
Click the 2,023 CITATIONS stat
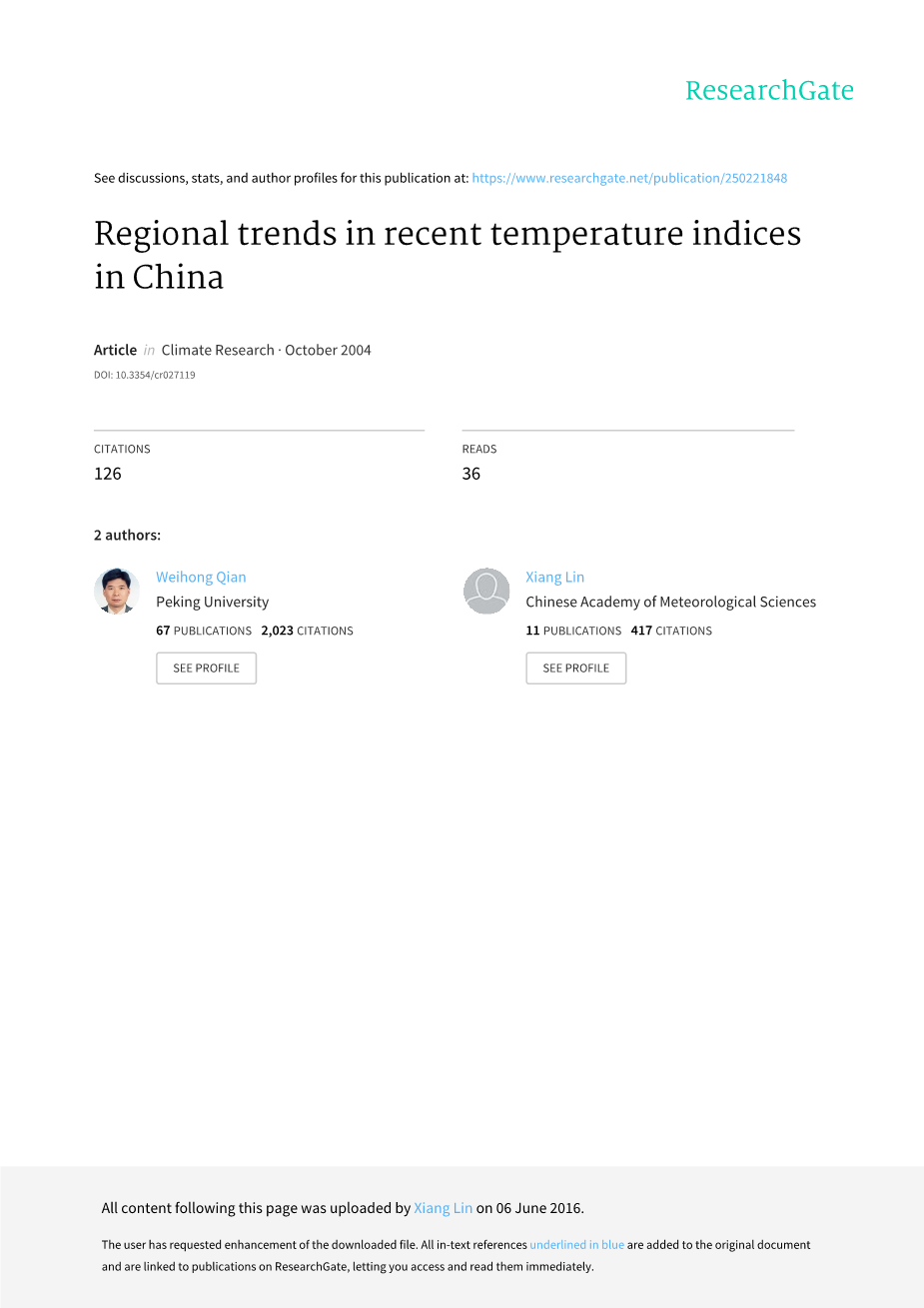pos(307,631)
